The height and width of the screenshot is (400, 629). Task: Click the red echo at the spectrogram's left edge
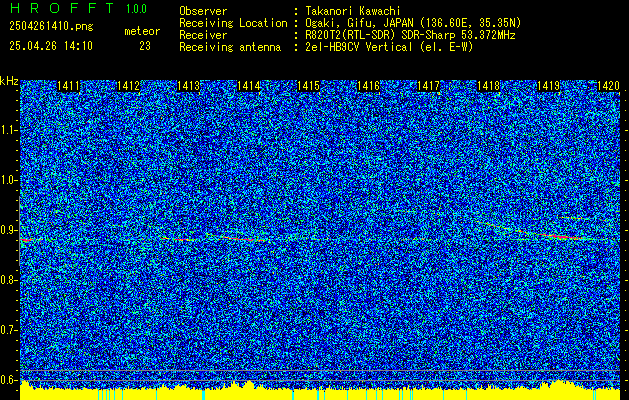click(26, 240)
